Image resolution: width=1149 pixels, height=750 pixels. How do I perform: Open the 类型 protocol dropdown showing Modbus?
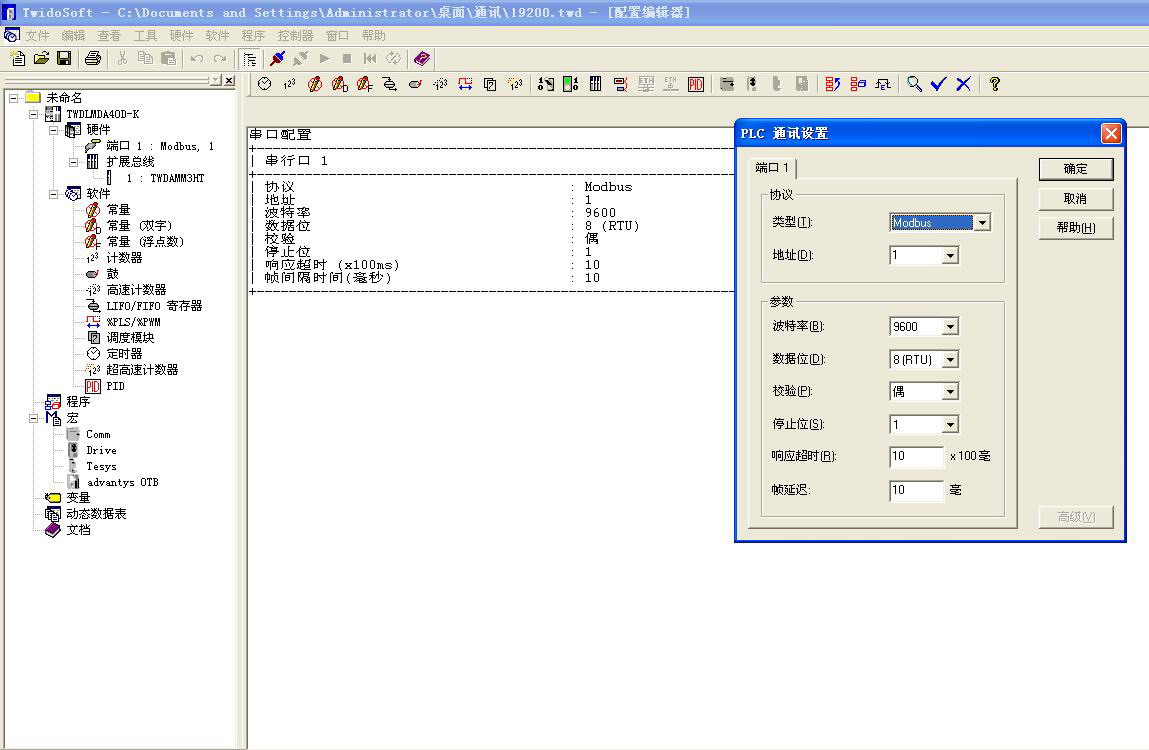pos(982,223)
